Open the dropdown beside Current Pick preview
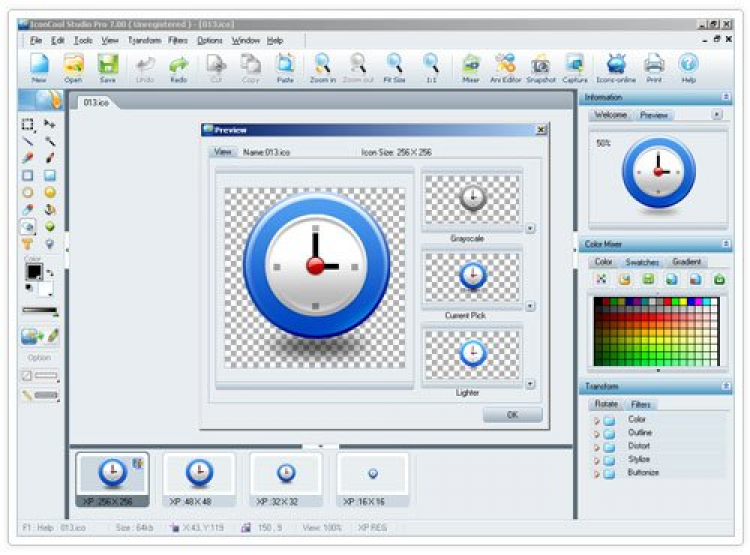This screenshot has height=555, width=750. coord(530,306)
